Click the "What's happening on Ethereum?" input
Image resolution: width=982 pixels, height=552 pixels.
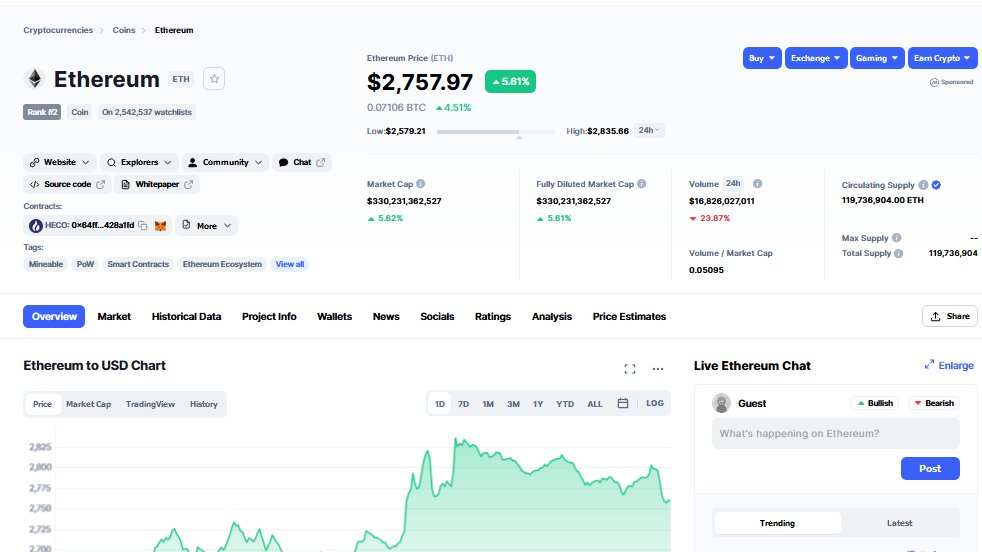(835, 434)
